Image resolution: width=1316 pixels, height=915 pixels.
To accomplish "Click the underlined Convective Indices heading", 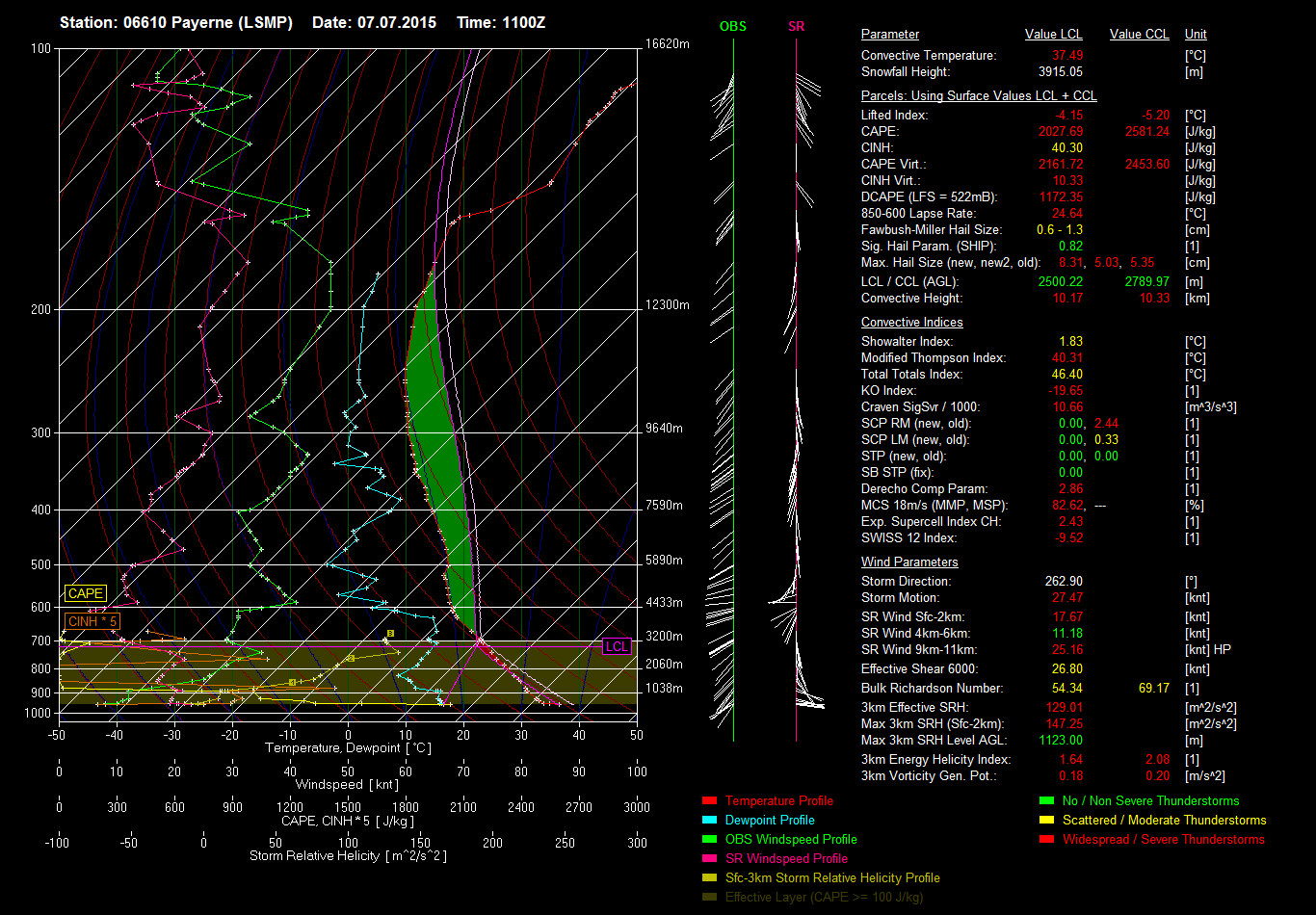I will 911,323.
